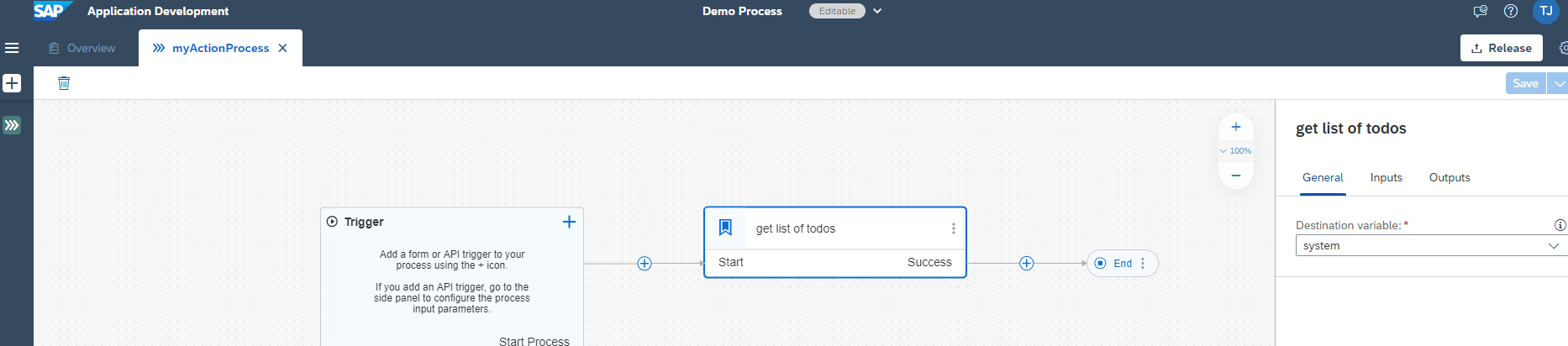The height and width of the screenshot is (346, 1568).
Task: Expand the Demo Process Editable dropdown
Action: [877, 11]
